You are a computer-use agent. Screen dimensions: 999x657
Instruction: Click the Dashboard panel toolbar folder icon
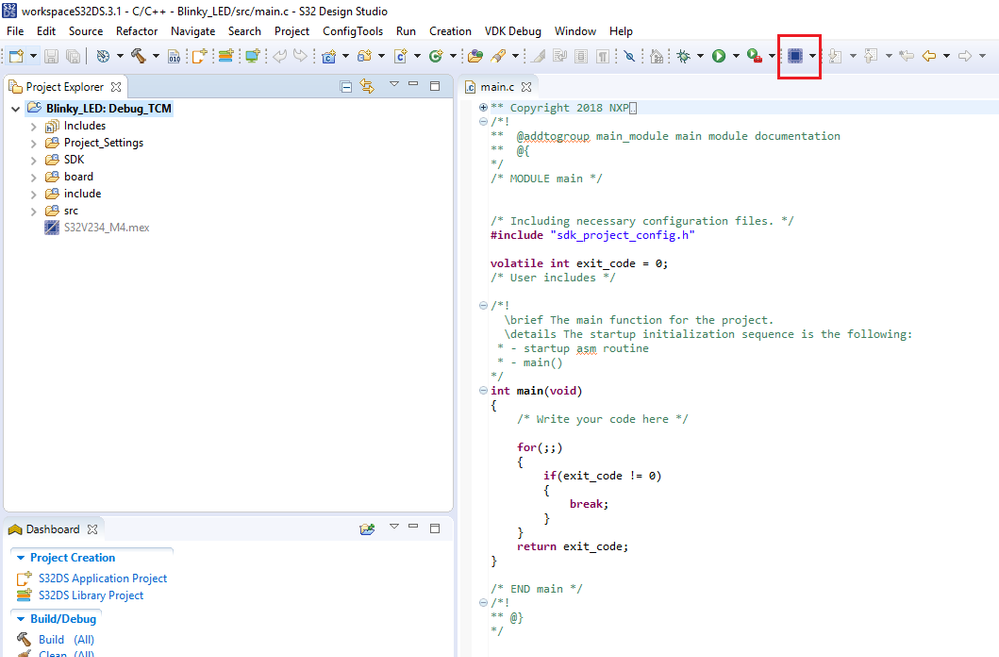[367, 529]
